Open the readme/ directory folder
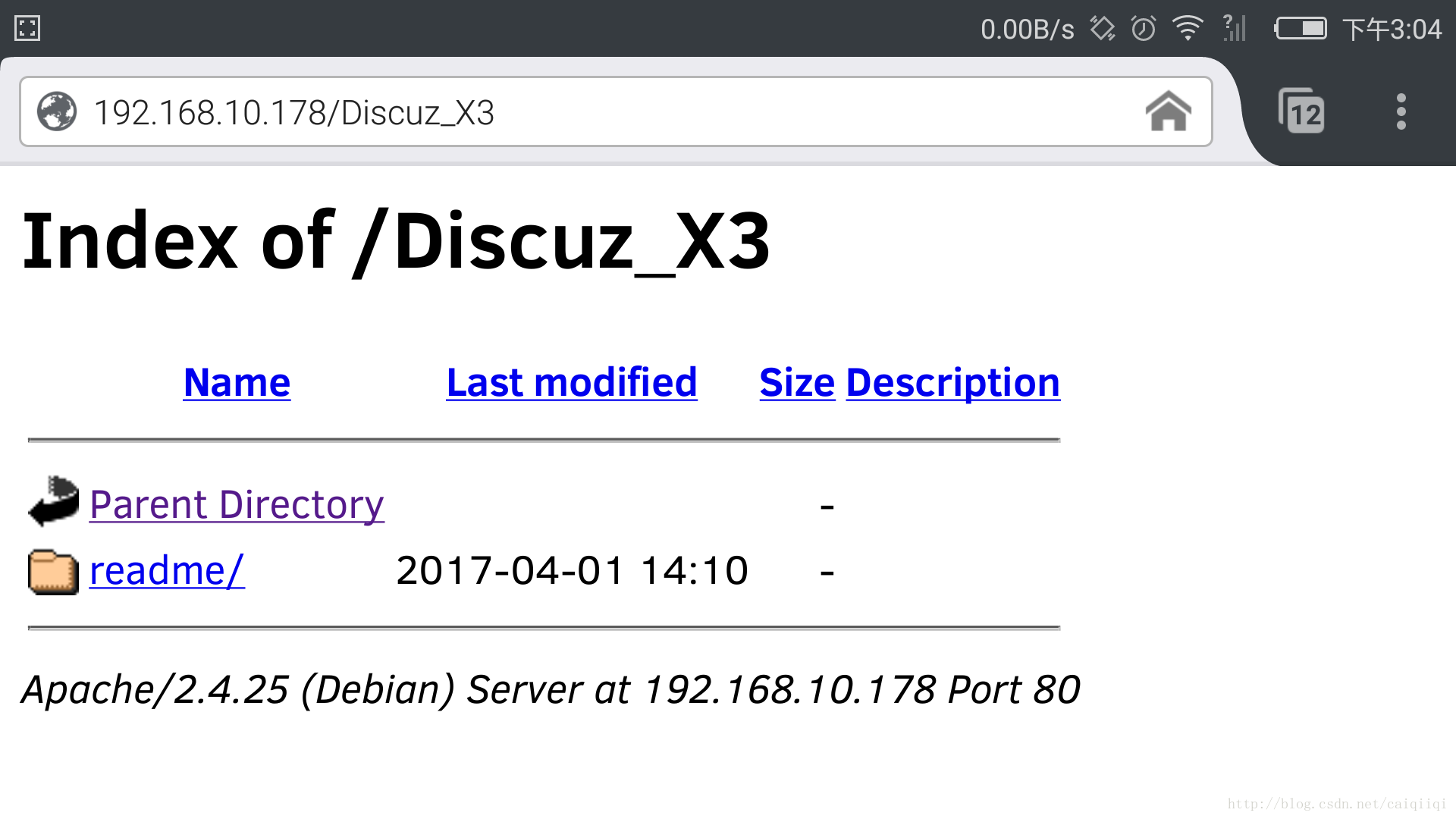Viewport: 1456px width, 819px height. (166, 570)
